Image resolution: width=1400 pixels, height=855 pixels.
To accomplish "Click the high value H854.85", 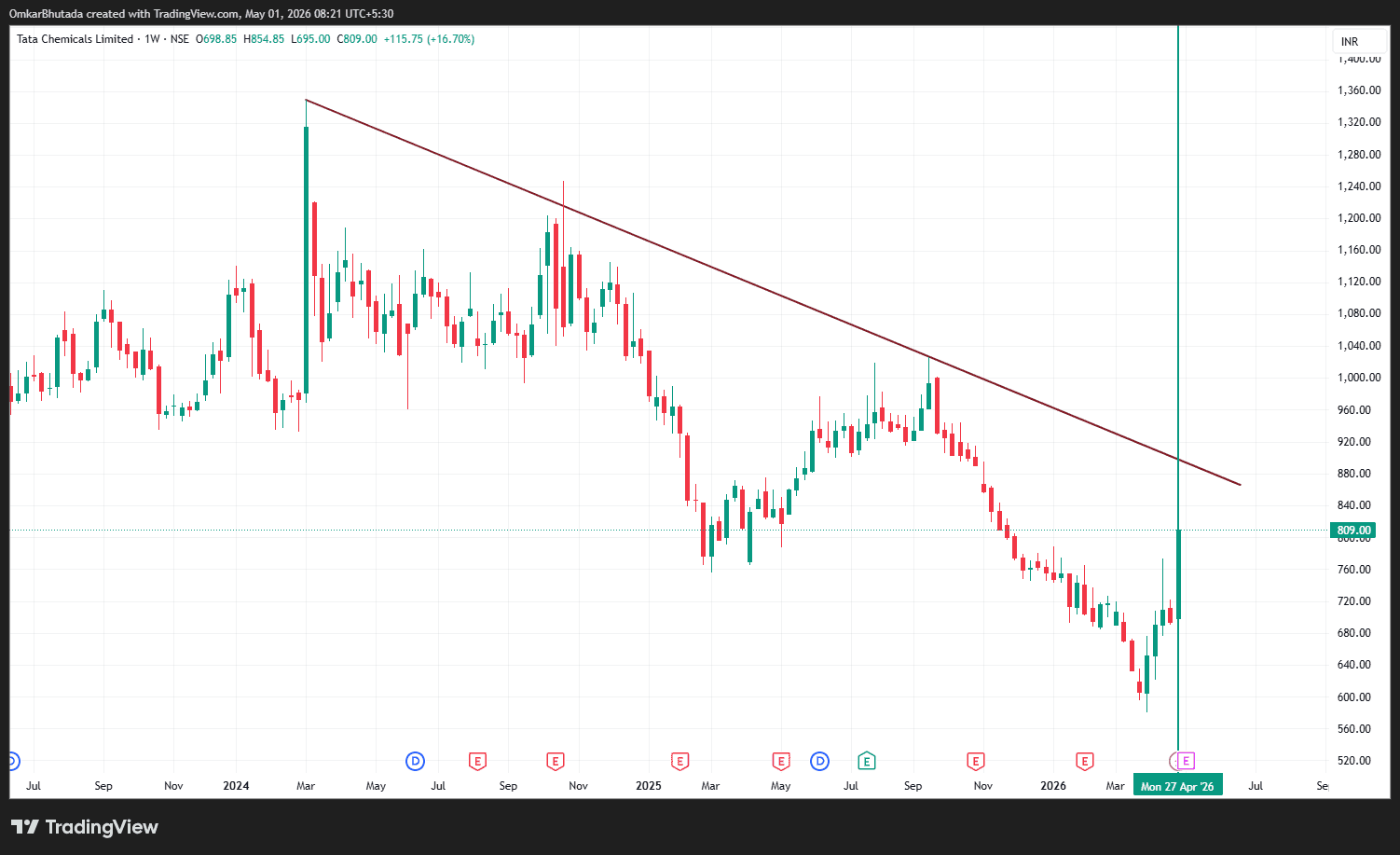I will (263, 39).
